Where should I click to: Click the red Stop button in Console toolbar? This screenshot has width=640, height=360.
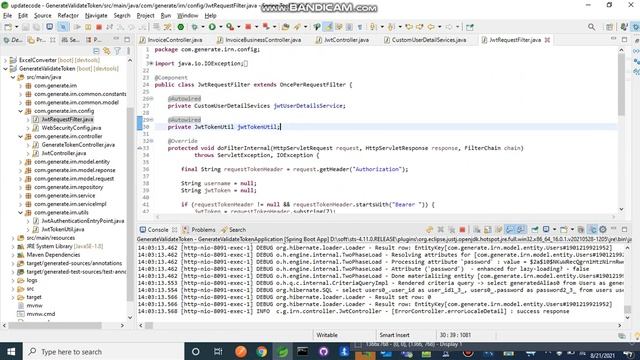click(462, 229)
